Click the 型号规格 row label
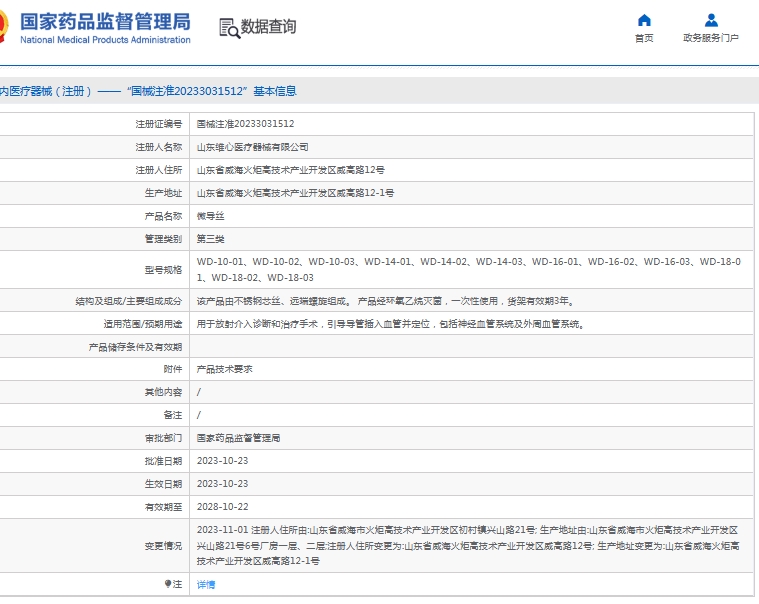The width and height of the screenshot is (759, 604). (x=164, y=270)
